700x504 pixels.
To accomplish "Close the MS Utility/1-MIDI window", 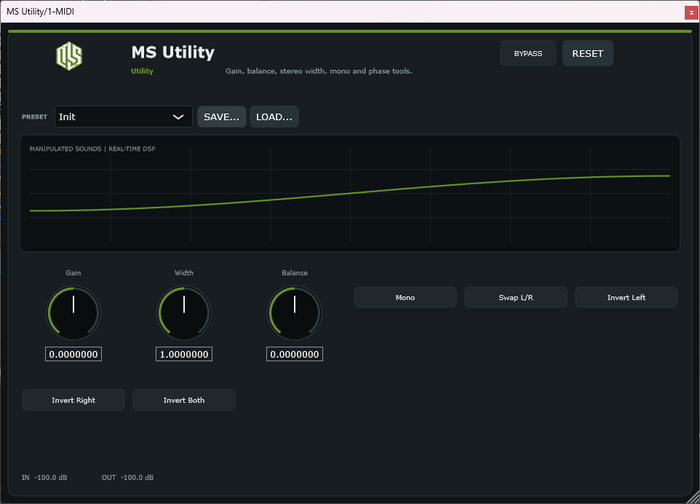I will click(691, 12).
